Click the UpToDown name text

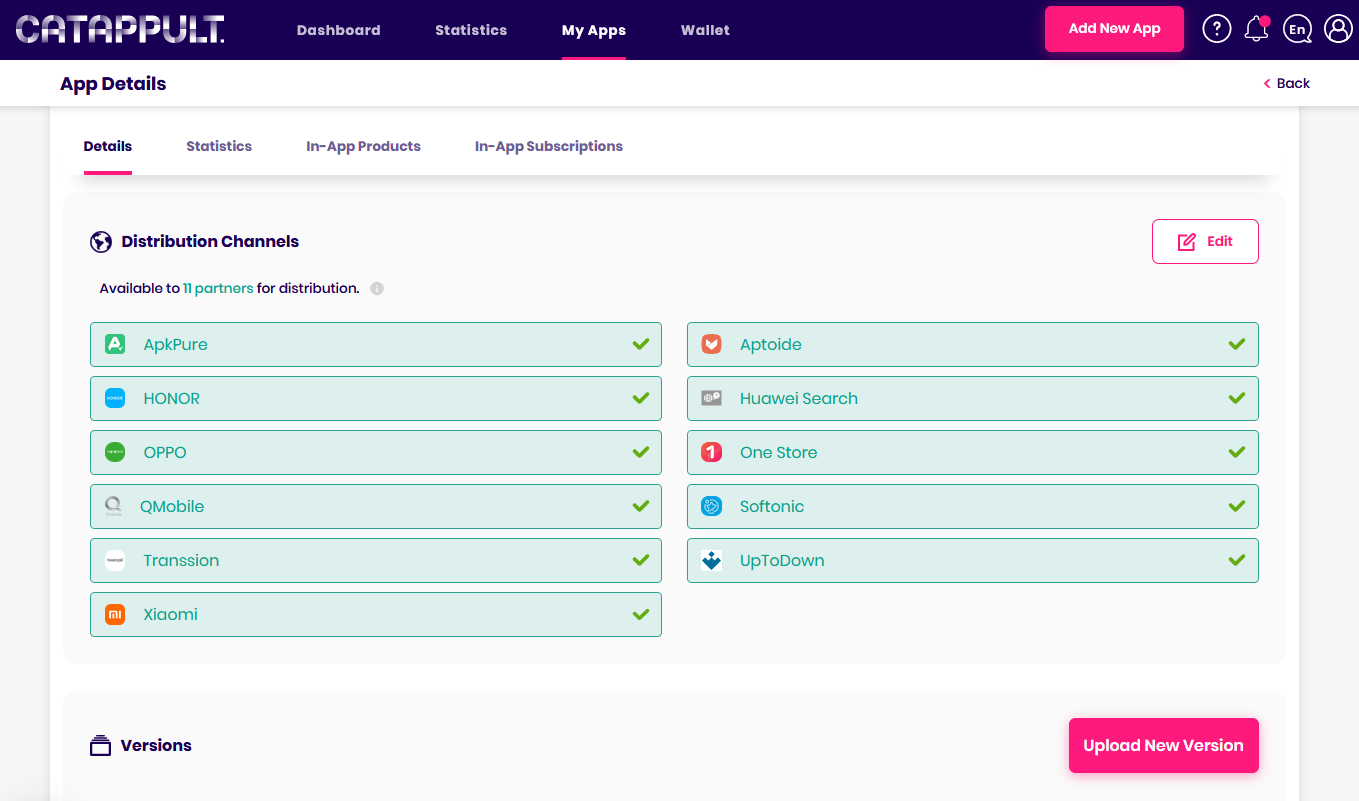pos(782,560)
